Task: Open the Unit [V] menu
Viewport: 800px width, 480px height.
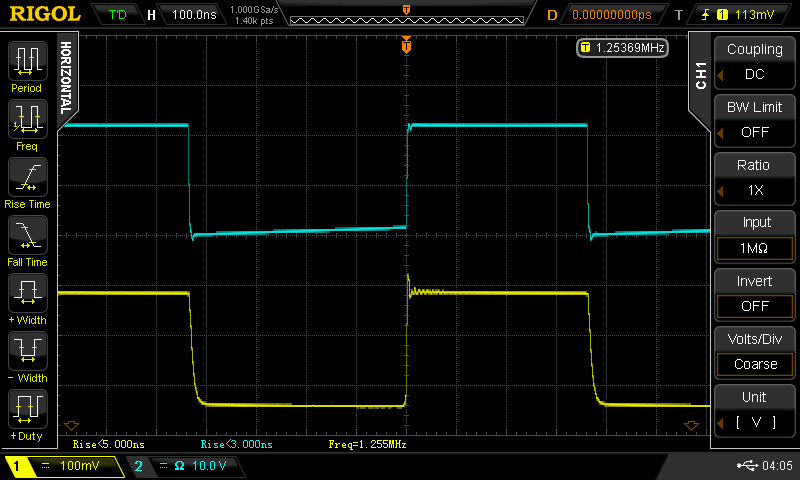Action: click(x=754, y=411)
